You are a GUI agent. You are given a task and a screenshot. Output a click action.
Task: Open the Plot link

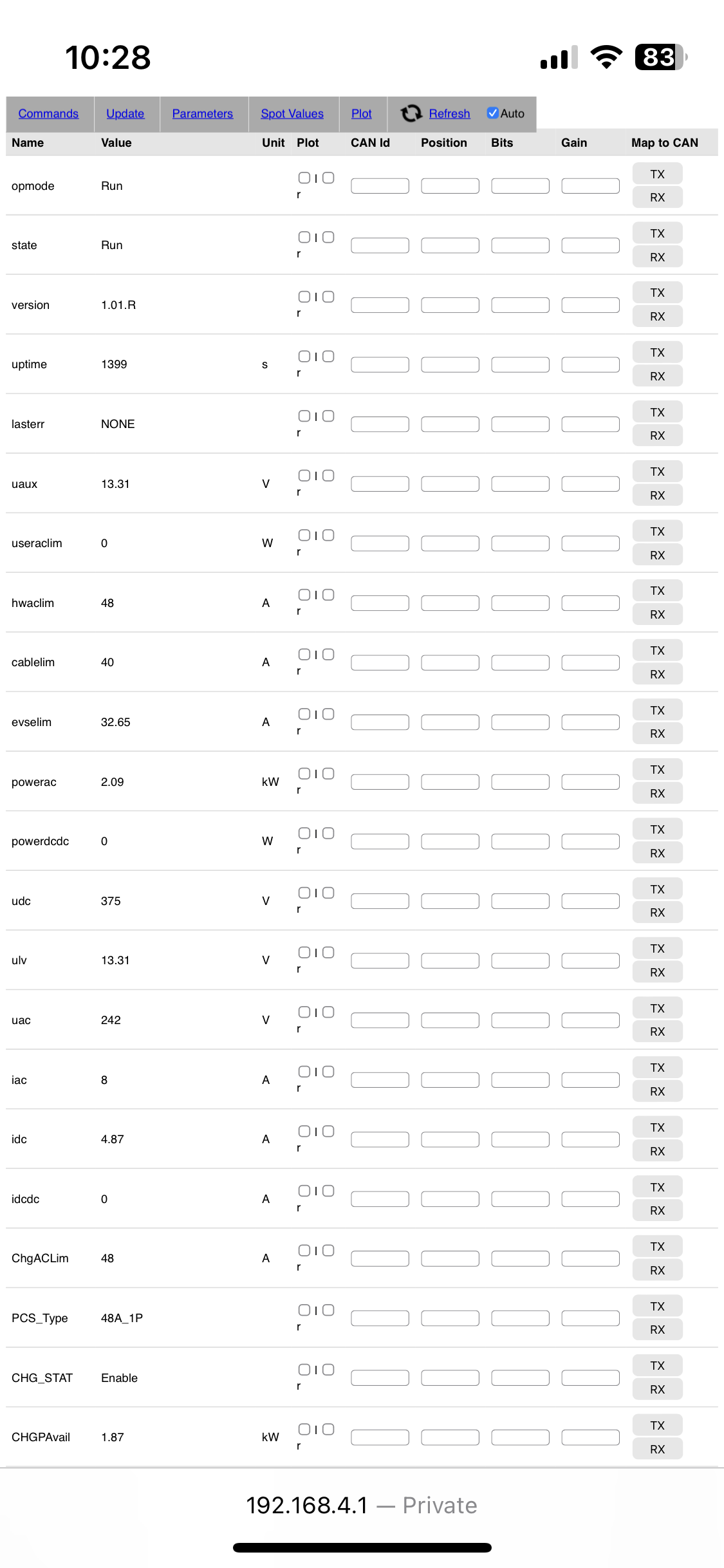(x=362, y=113)
